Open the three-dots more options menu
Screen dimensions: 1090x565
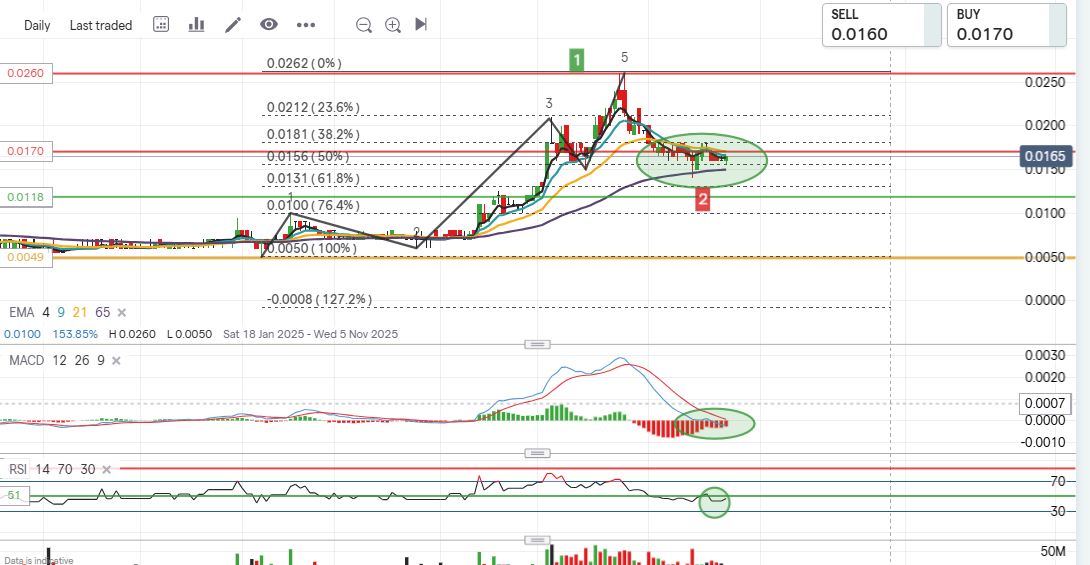[306, 25]
